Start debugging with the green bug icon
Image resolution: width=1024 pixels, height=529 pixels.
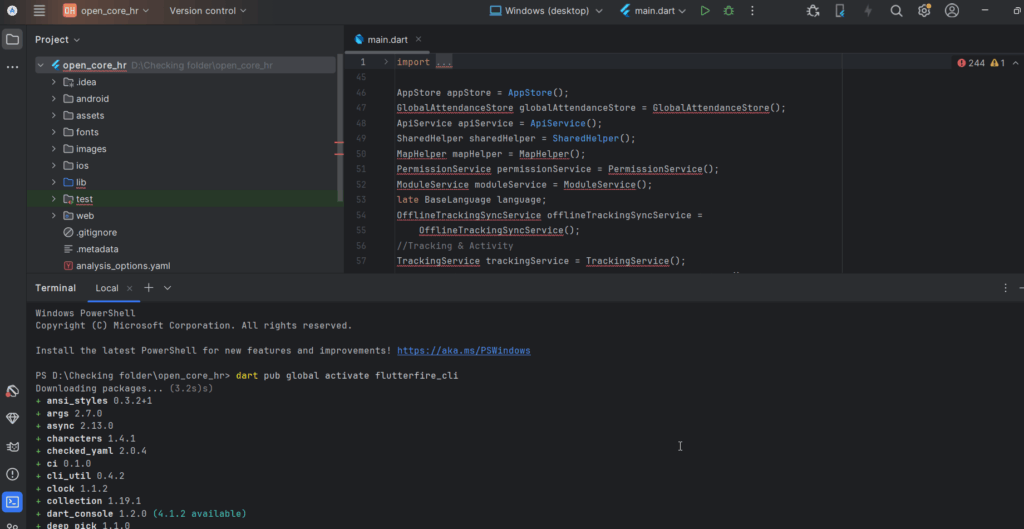tap(729, 11)
